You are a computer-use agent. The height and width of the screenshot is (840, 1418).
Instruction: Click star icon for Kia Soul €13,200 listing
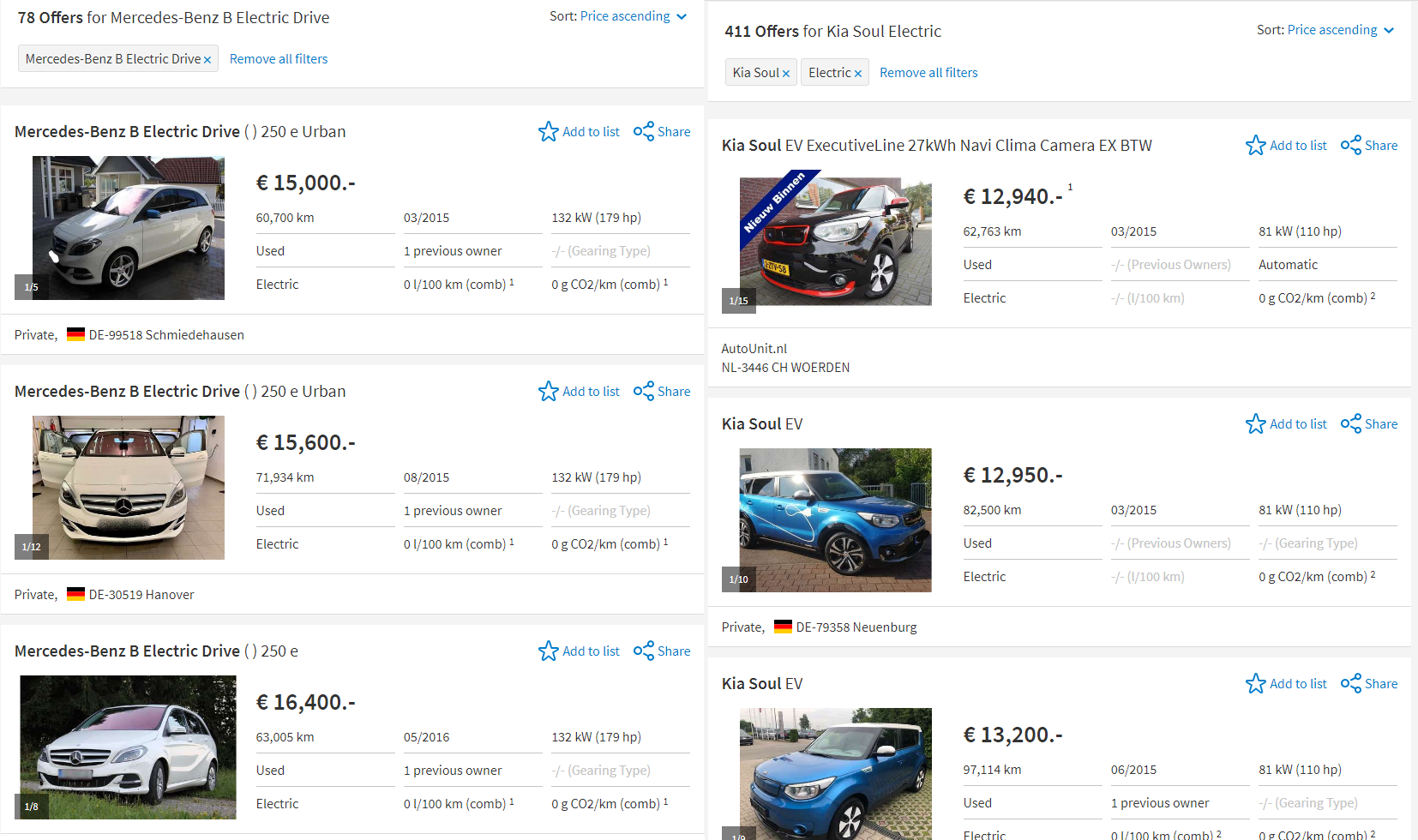(x=1256, y=683)
